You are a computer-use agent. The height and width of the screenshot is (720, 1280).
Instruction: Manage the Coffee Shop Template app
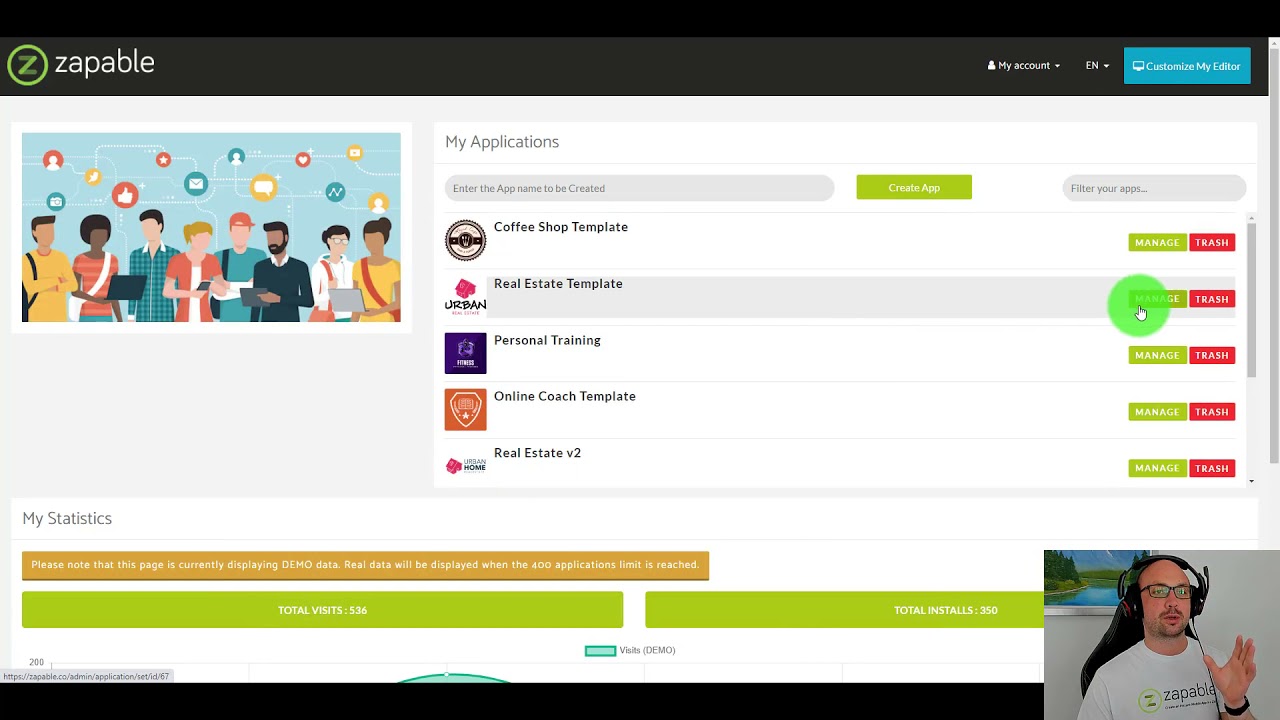click(1157, 243)
